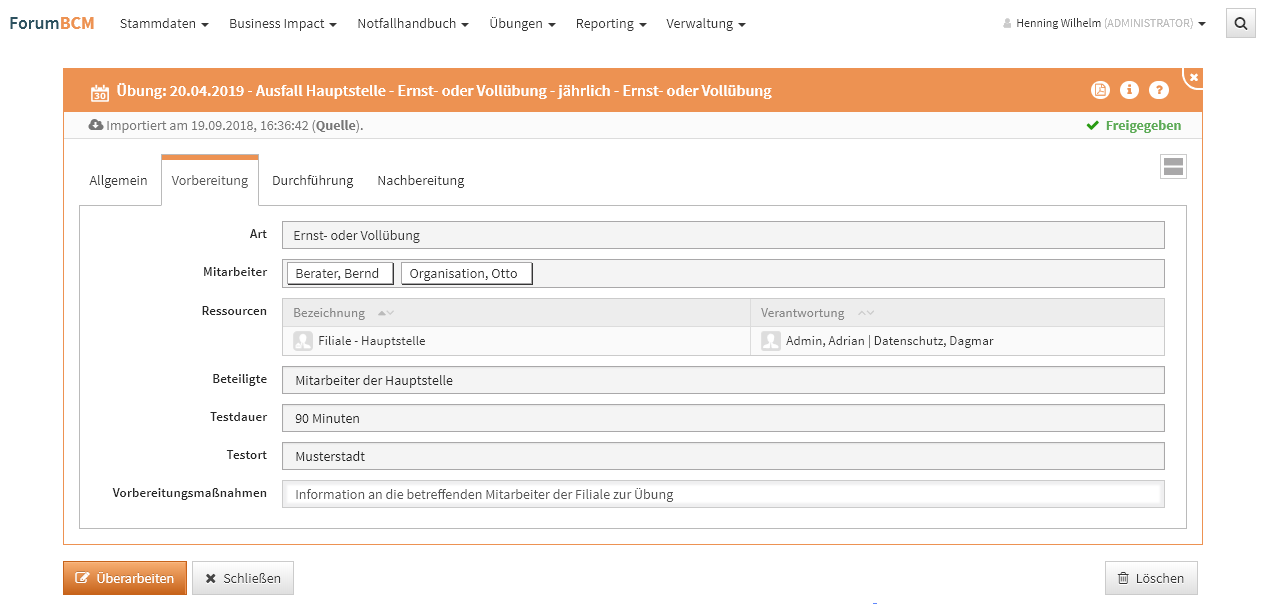Sort resources by Bezeichnung arrows
This screenshot has width=1270, height=604.
(385, 313)
